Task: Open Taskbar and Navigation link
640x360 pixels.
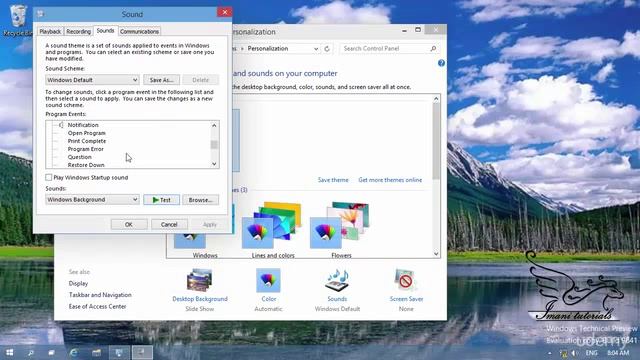Action: pos(100,295)
